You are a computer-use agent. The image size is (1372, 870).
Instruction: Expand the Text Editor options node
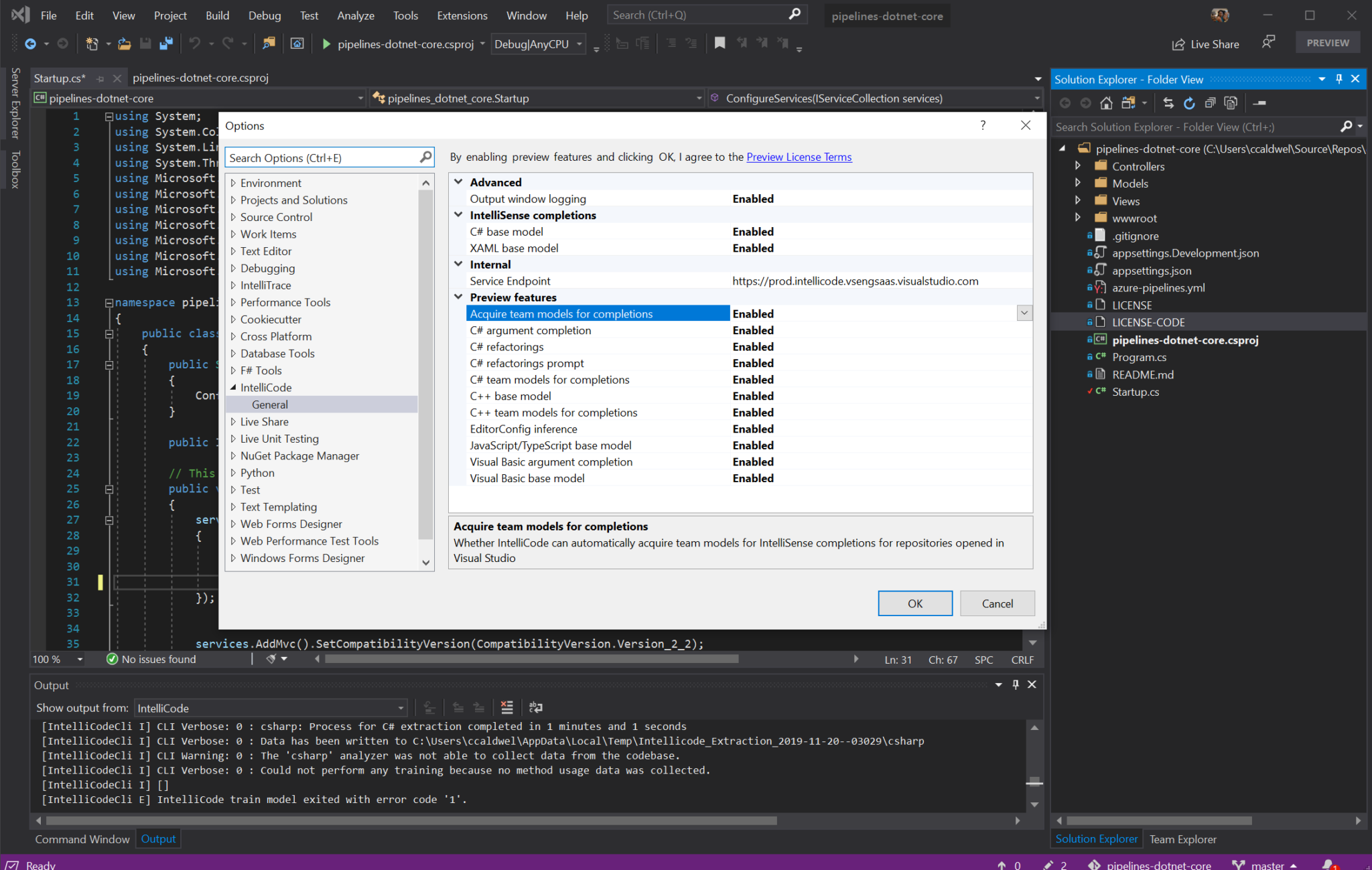233,251
